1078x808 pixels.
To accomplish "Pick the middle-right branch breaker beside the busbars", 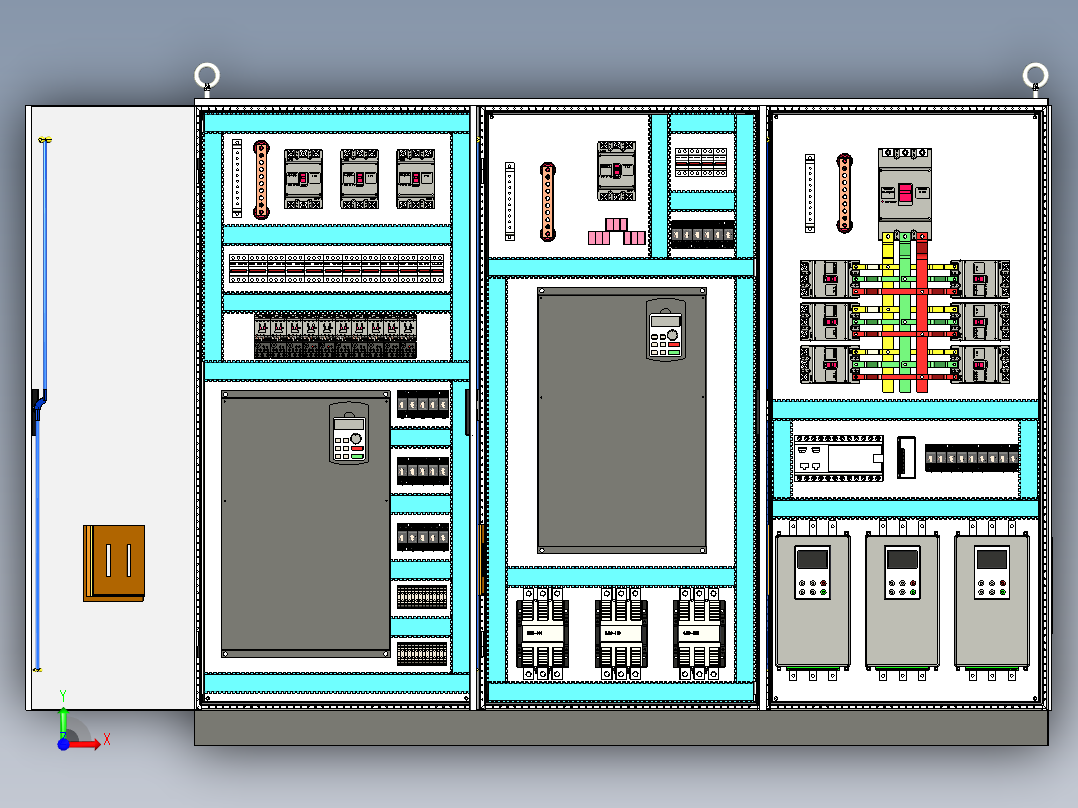I will tap(980, 322).
